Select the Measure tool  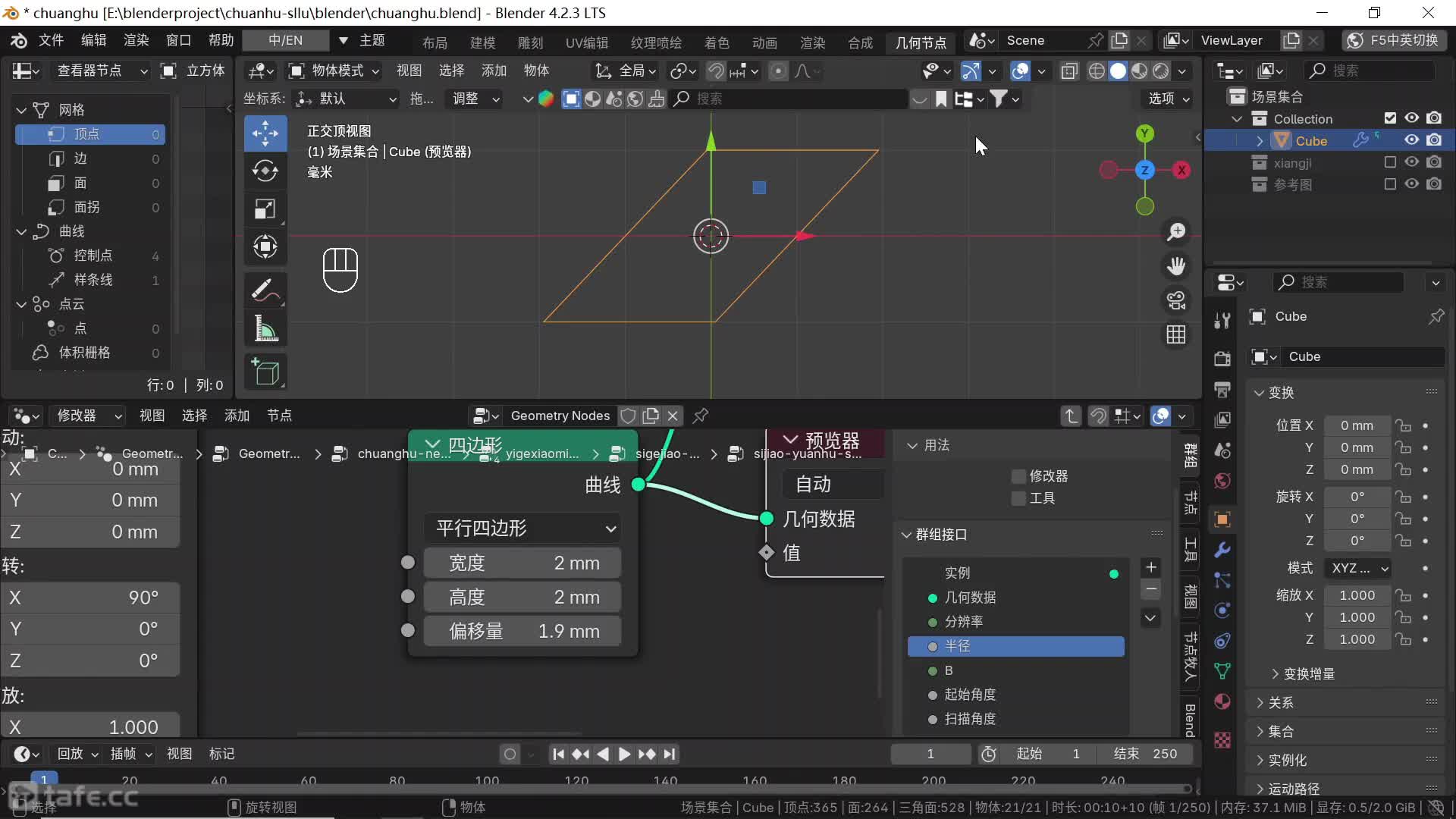[265, 329]
